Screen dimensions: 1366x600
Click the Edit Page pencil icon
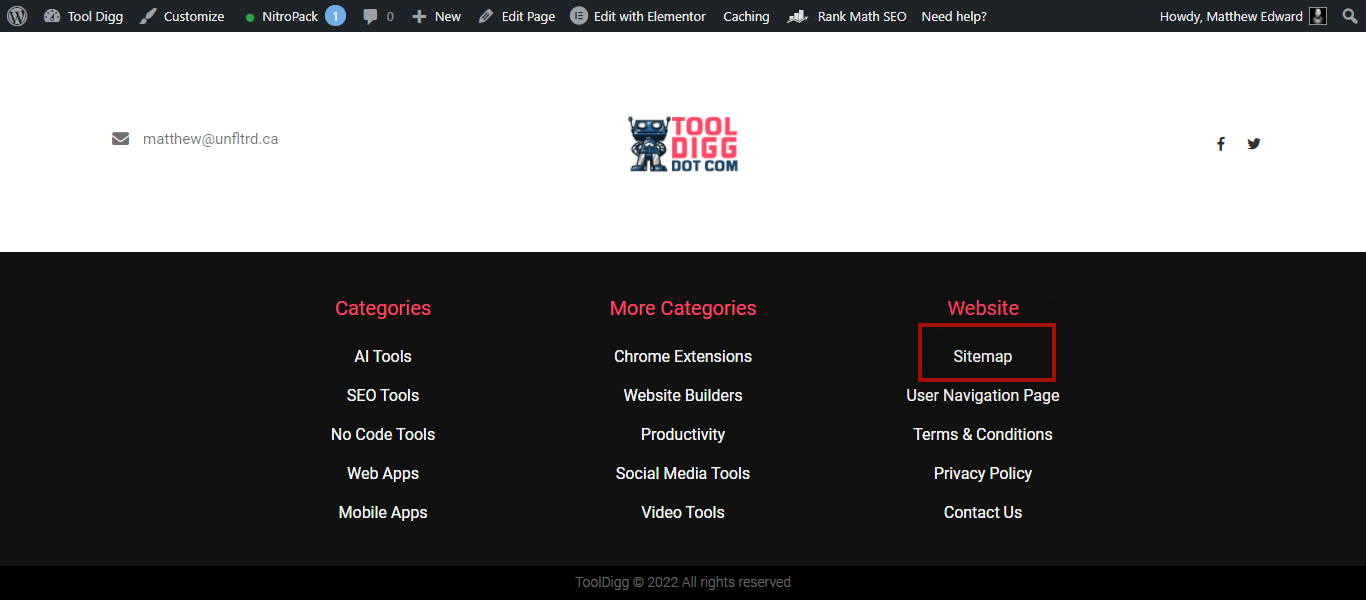(486, 16)
